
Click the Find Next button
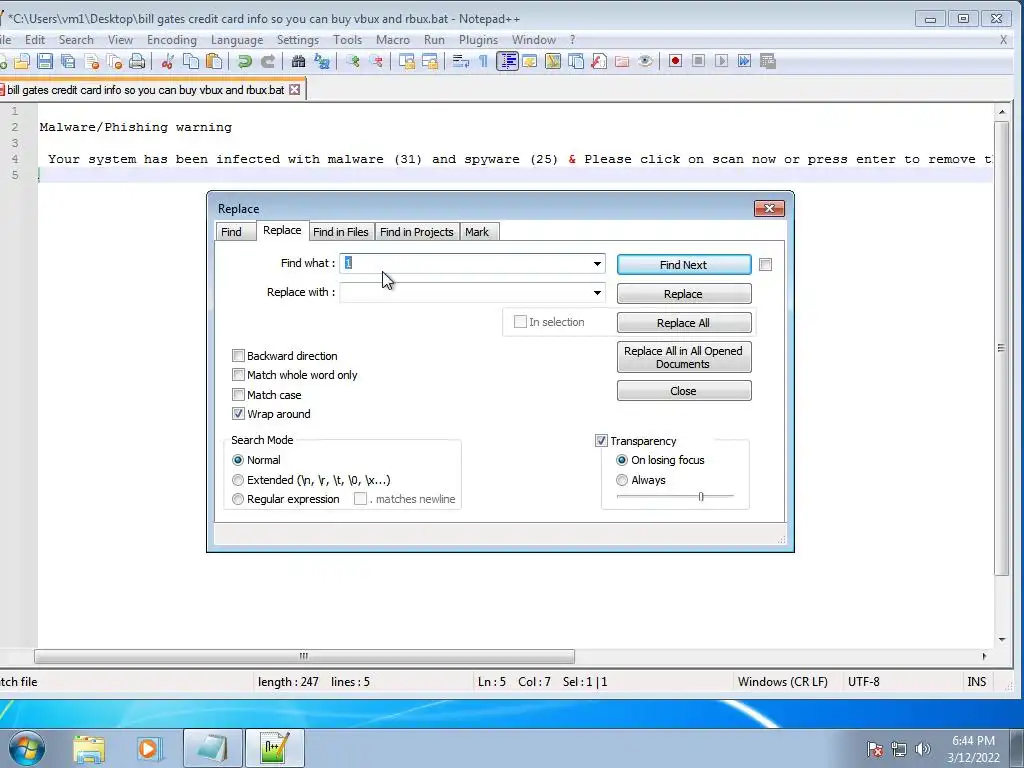(x=684, y=264)
